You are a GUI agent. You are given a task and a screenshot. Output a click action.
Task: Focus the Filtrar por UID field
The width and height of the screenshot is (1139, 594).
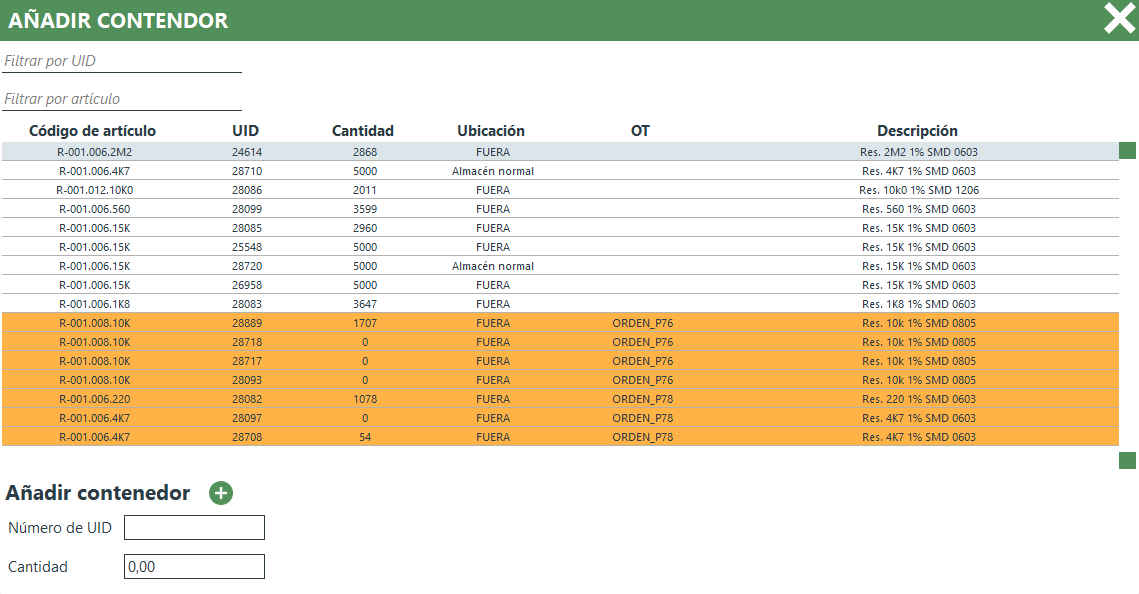point(122,61)
